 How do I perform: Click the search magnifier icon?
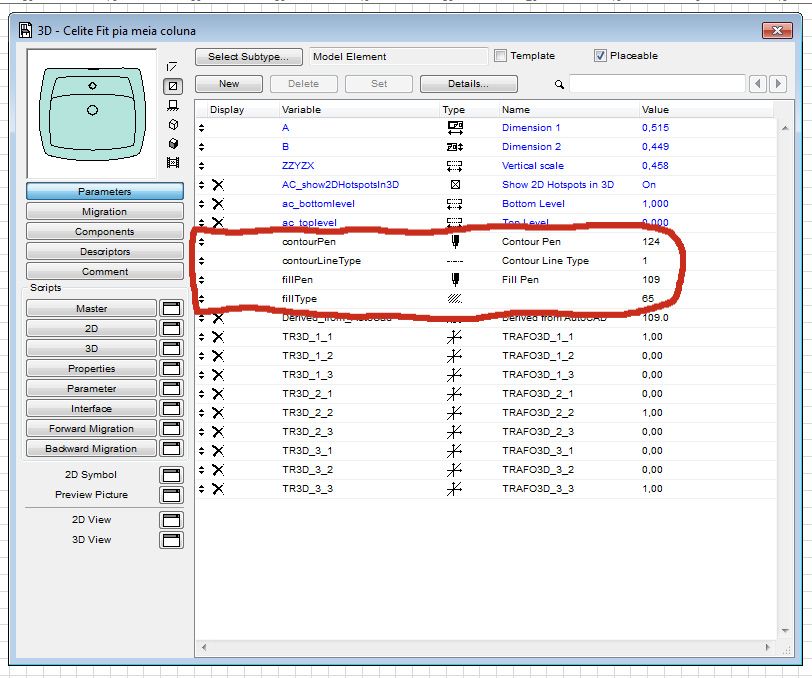(x=559, y=84)
